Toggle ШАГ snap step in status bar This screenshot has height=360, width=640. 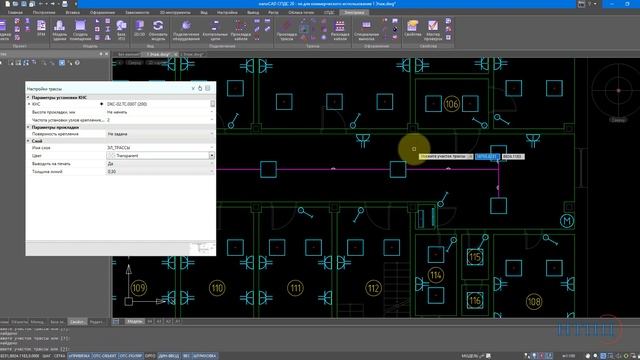[47, 356]
